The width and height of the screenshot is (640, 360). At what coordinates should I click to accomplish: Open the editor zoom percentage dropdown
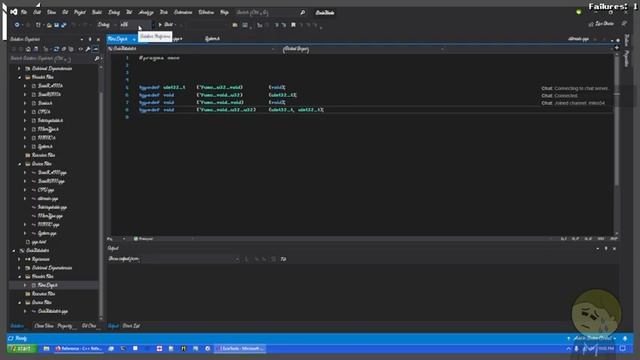[x=117, y=239]
